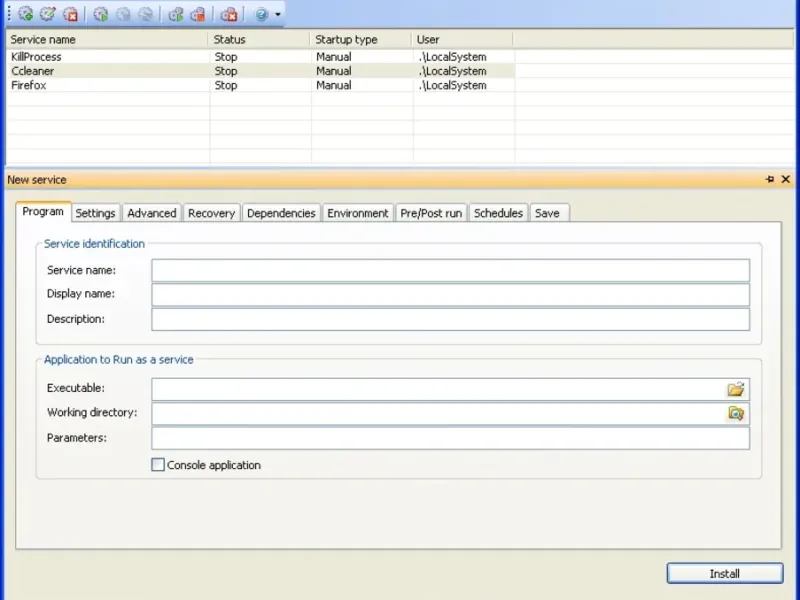Browse for working directory folder icon

(736, 413)
